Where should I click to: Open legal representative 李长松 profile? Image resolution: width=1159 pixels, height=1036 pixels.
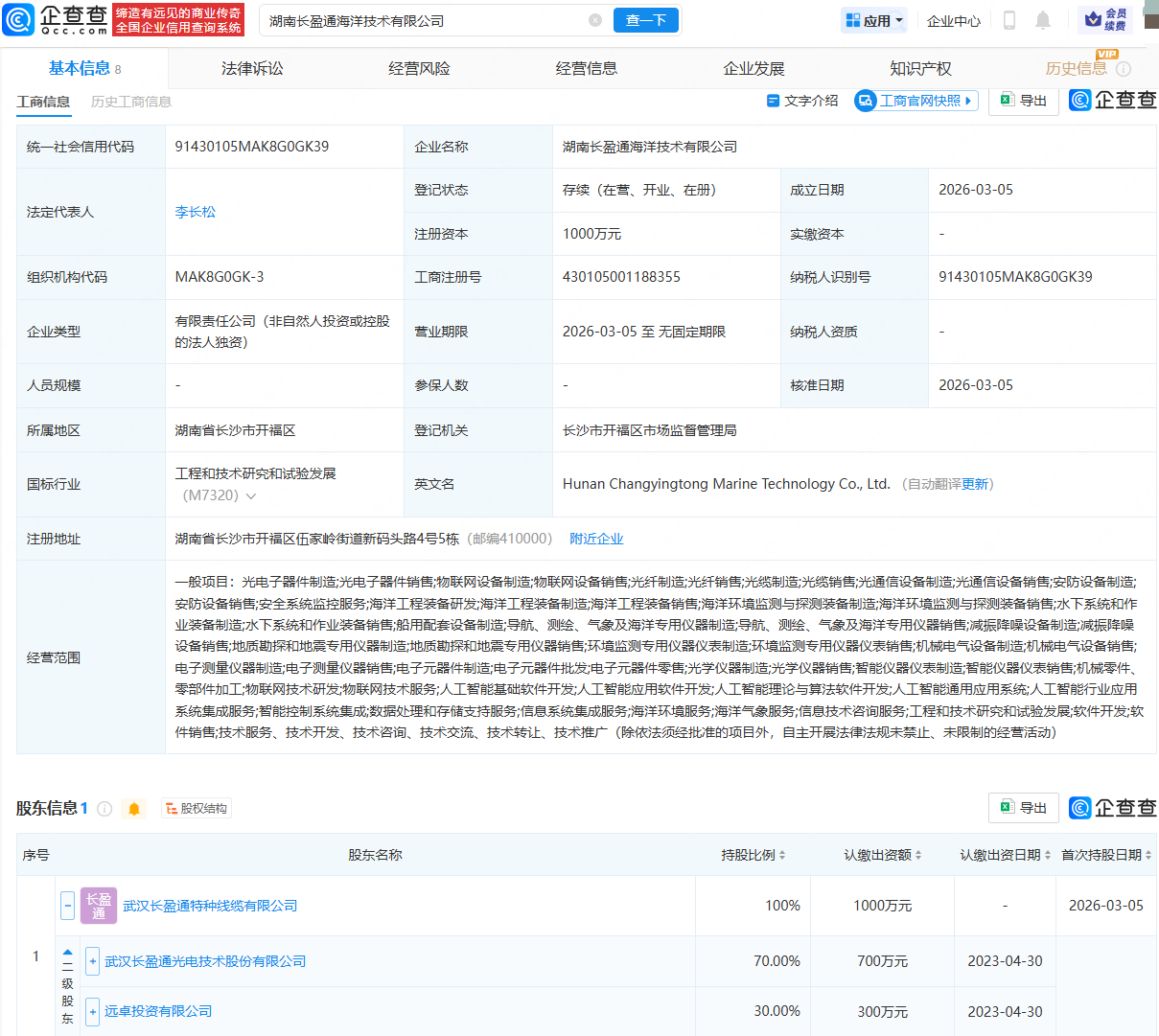coord(196,212)
